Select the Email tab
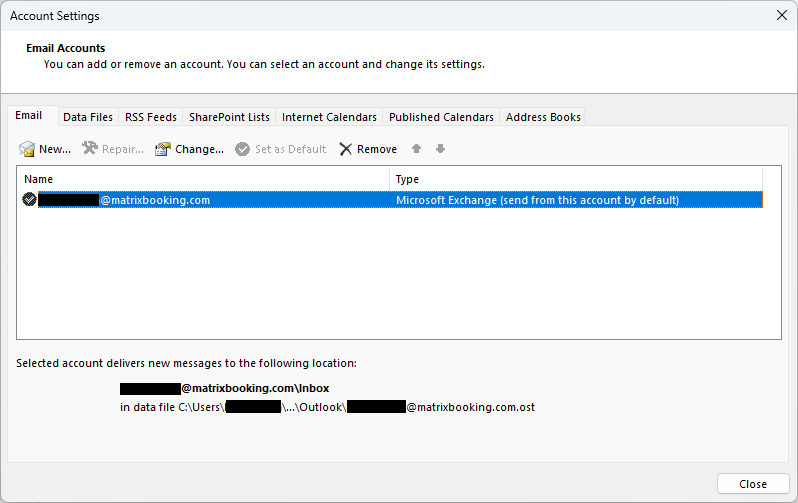 pyautogui.click(x=29, y=116)
